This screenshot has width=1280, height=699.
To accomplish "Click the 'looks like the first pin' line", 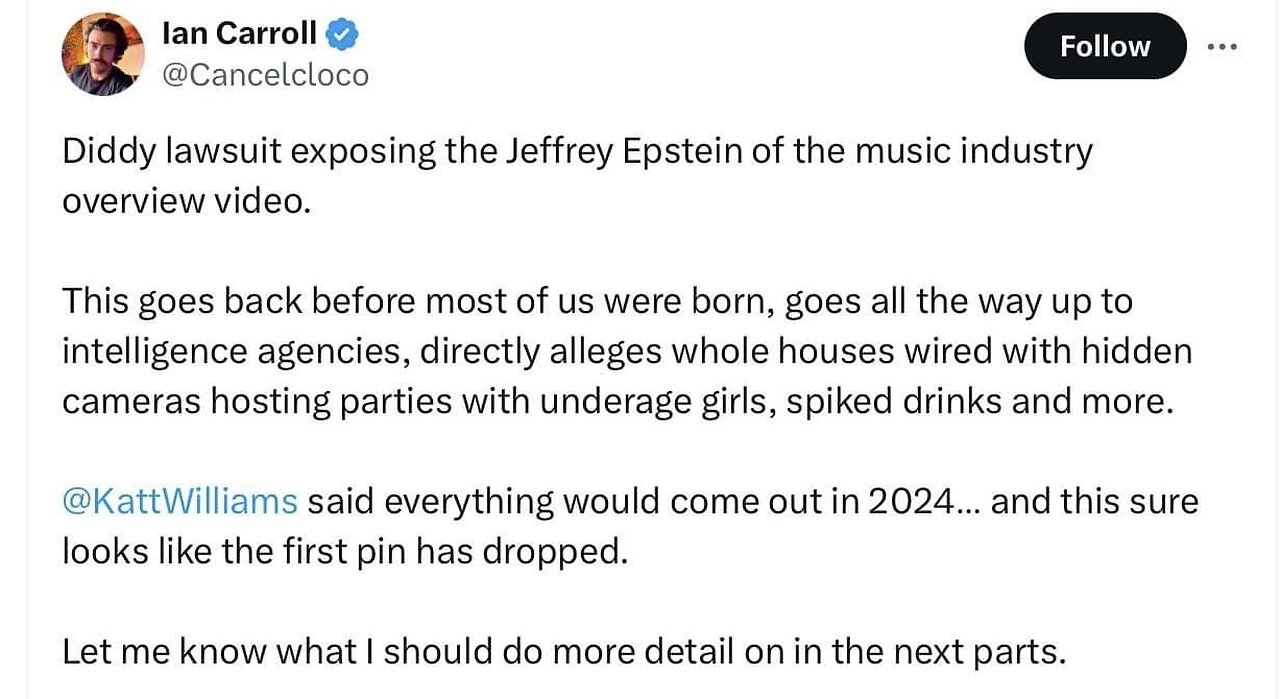I will pos(346,551).
